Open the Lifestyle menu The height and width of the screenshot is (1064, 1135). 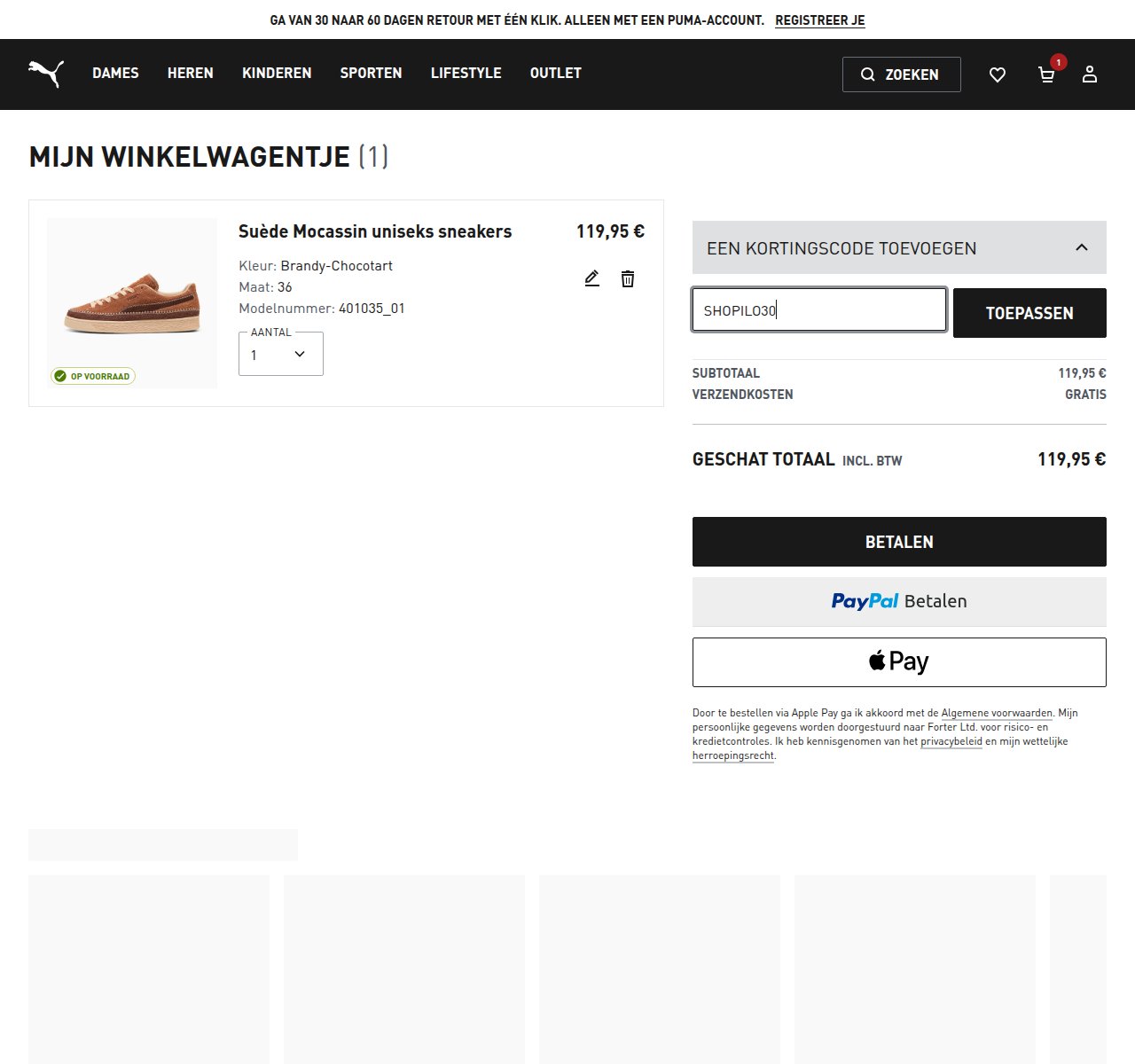point(466,73)
